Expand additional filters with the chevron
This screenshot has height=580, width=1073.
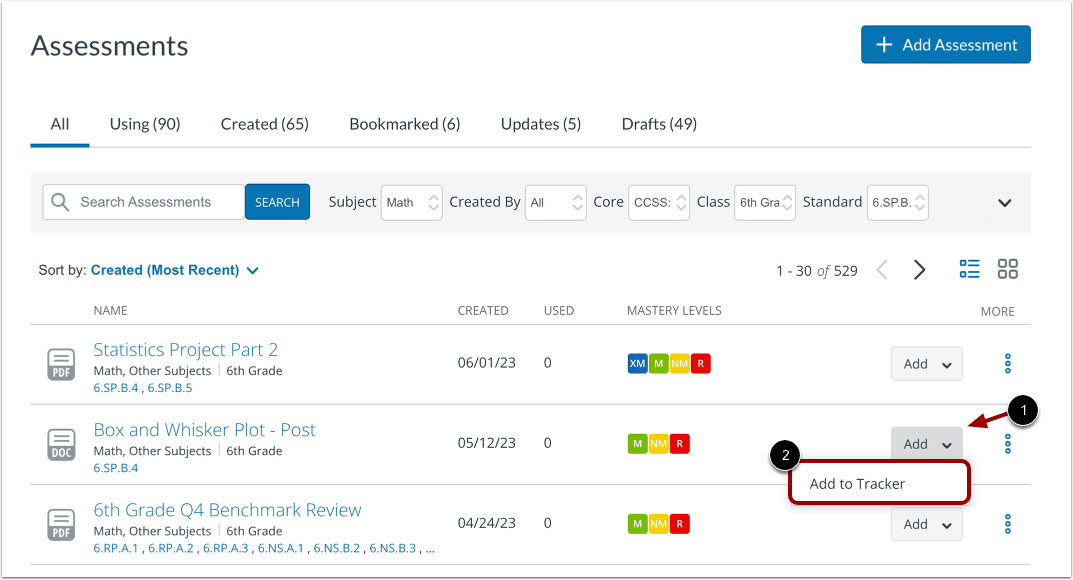1005,202
